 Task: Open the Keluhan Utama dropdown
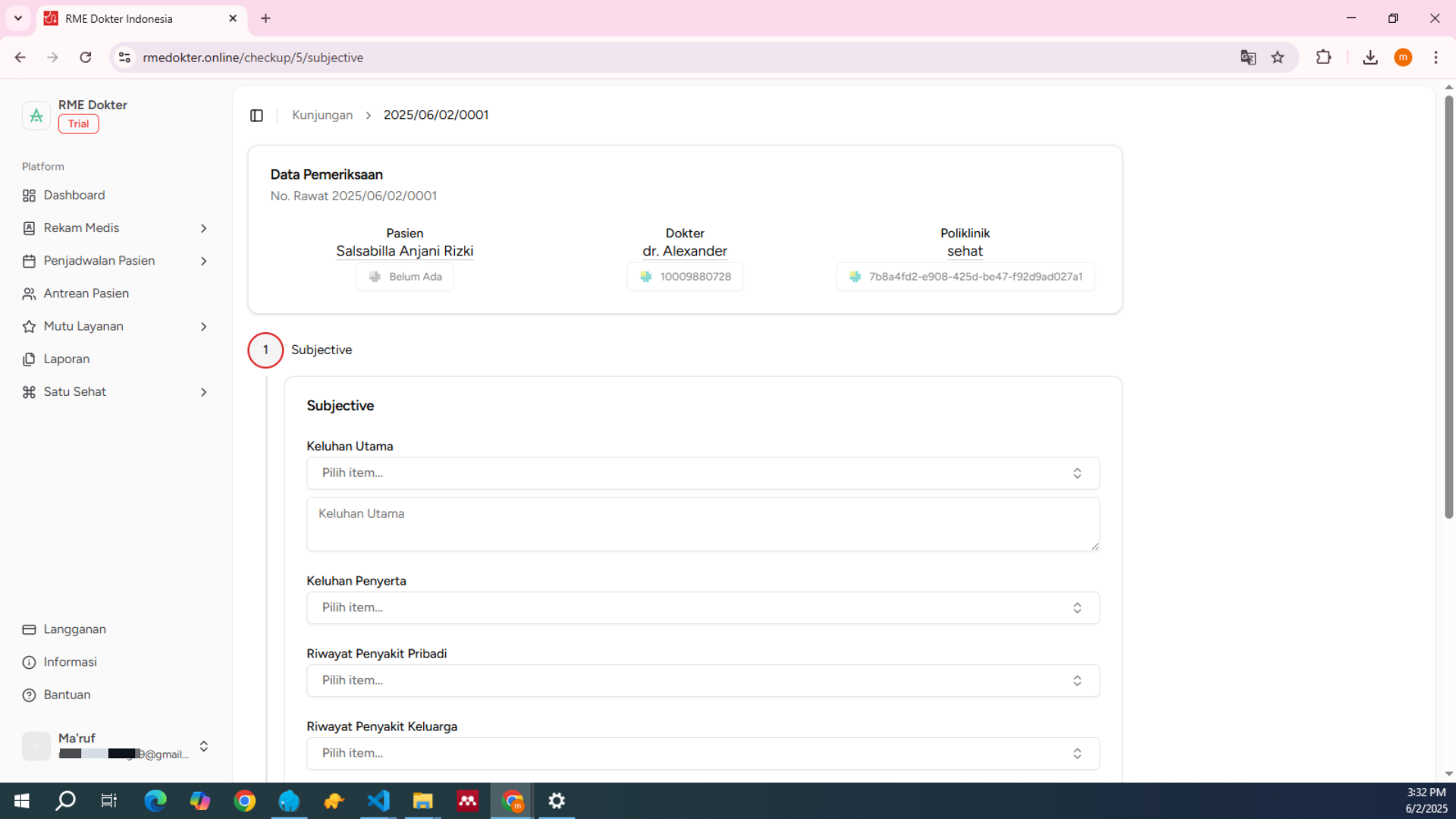coord(702,473)
